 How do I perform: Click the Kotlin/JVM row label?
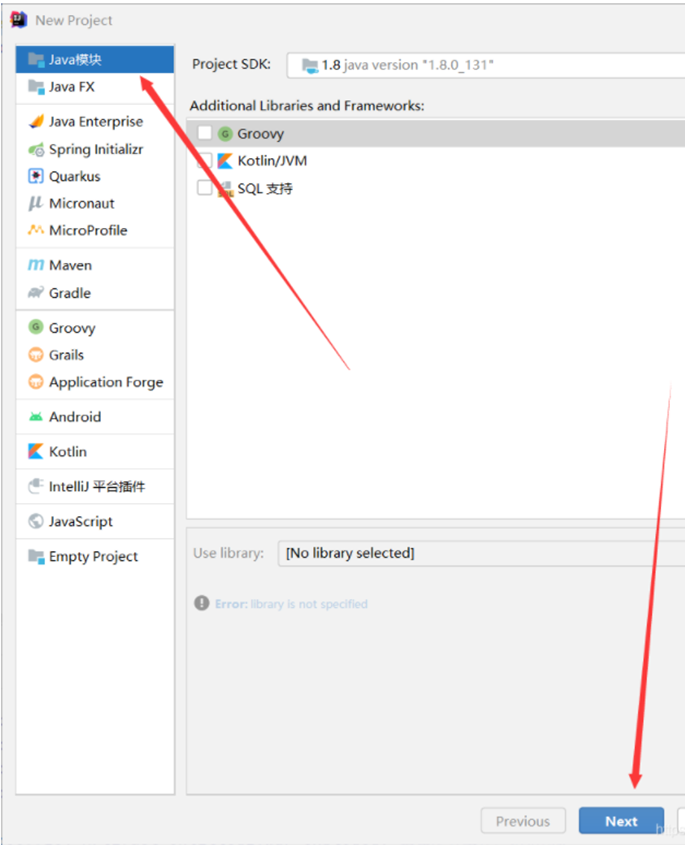[x=272, y=161]
